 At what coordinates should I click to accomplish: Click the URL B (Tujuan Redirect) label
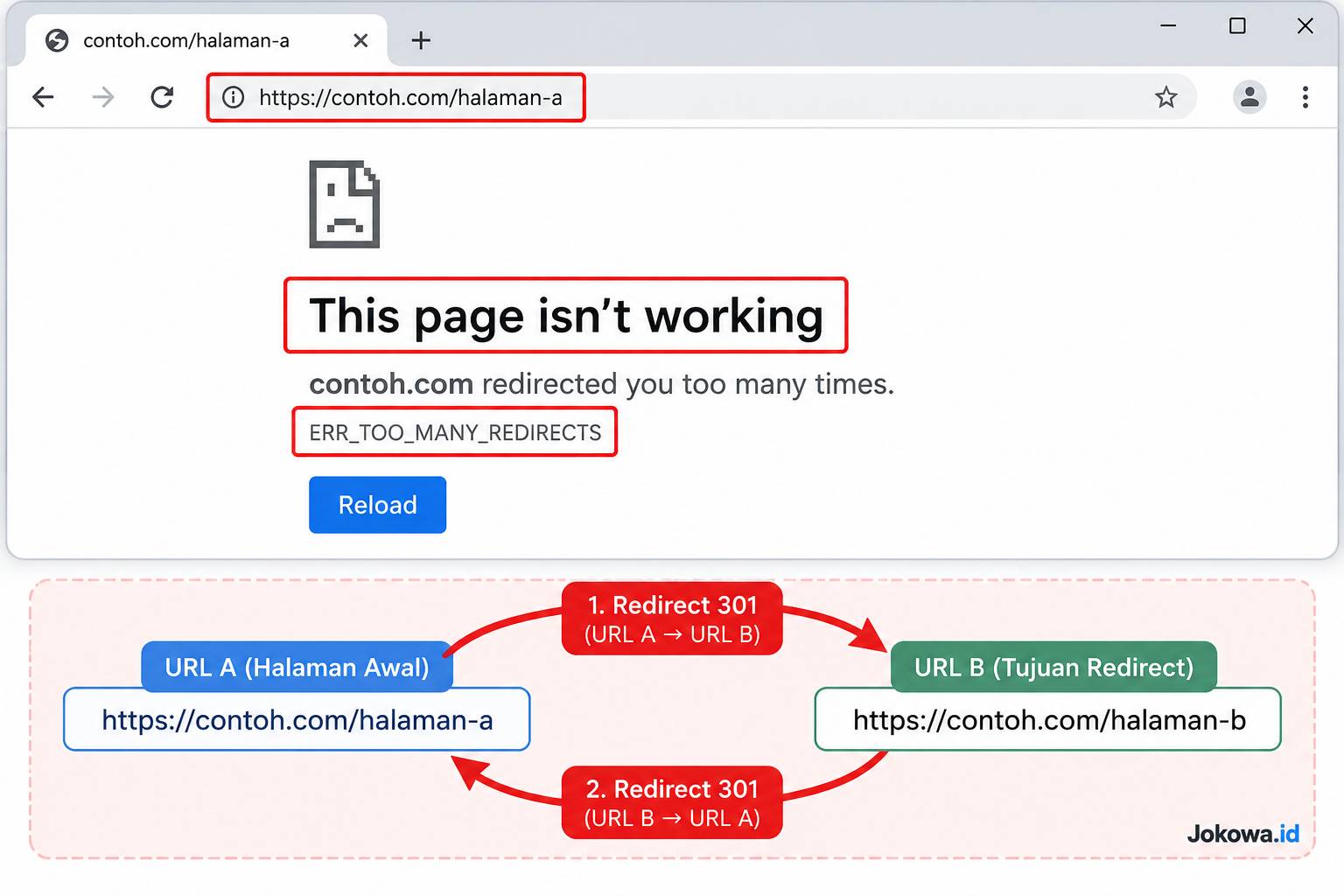pos(1053,667)
